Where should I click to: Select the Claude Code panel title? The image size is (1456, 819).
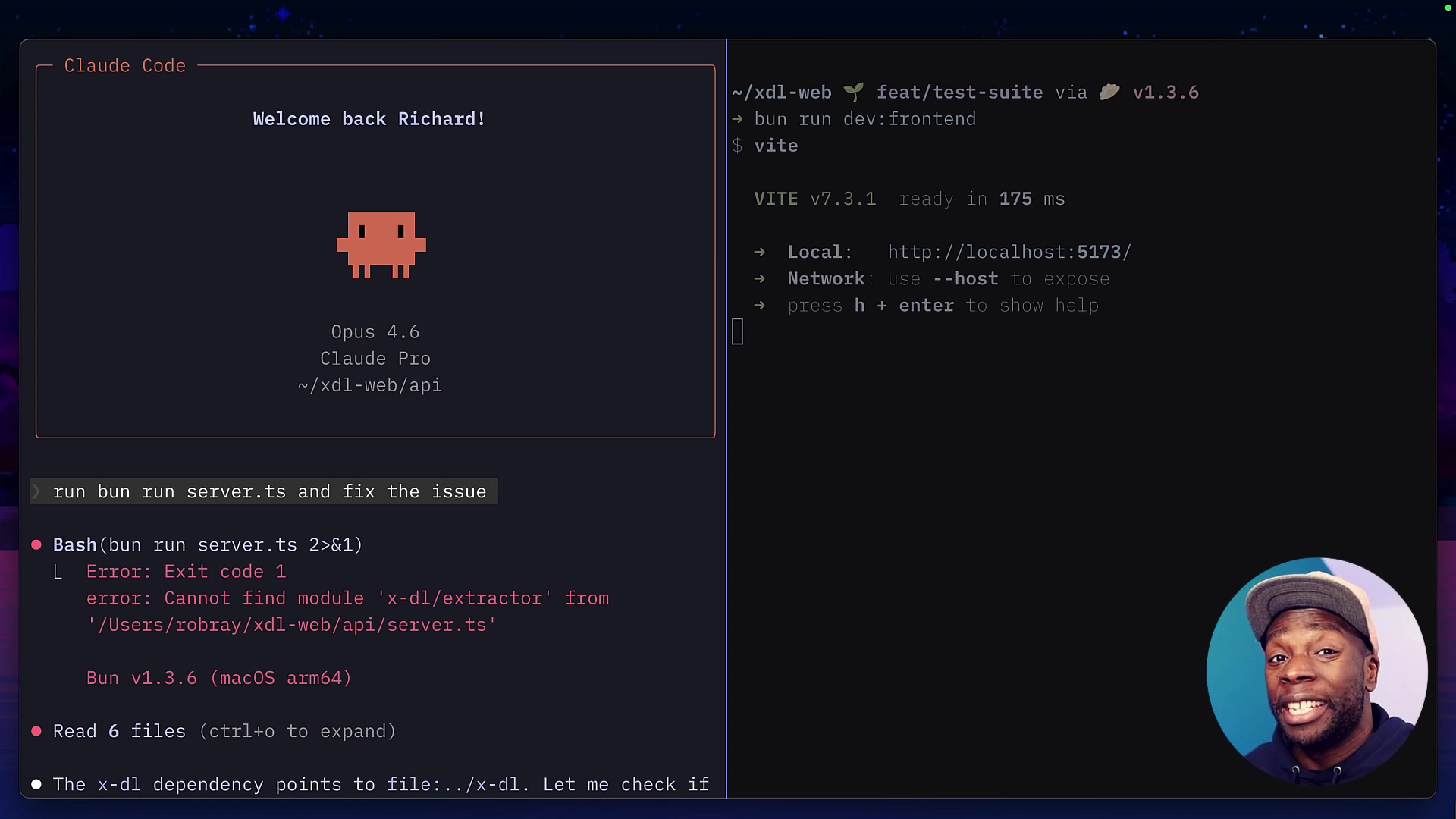[124, 66]
